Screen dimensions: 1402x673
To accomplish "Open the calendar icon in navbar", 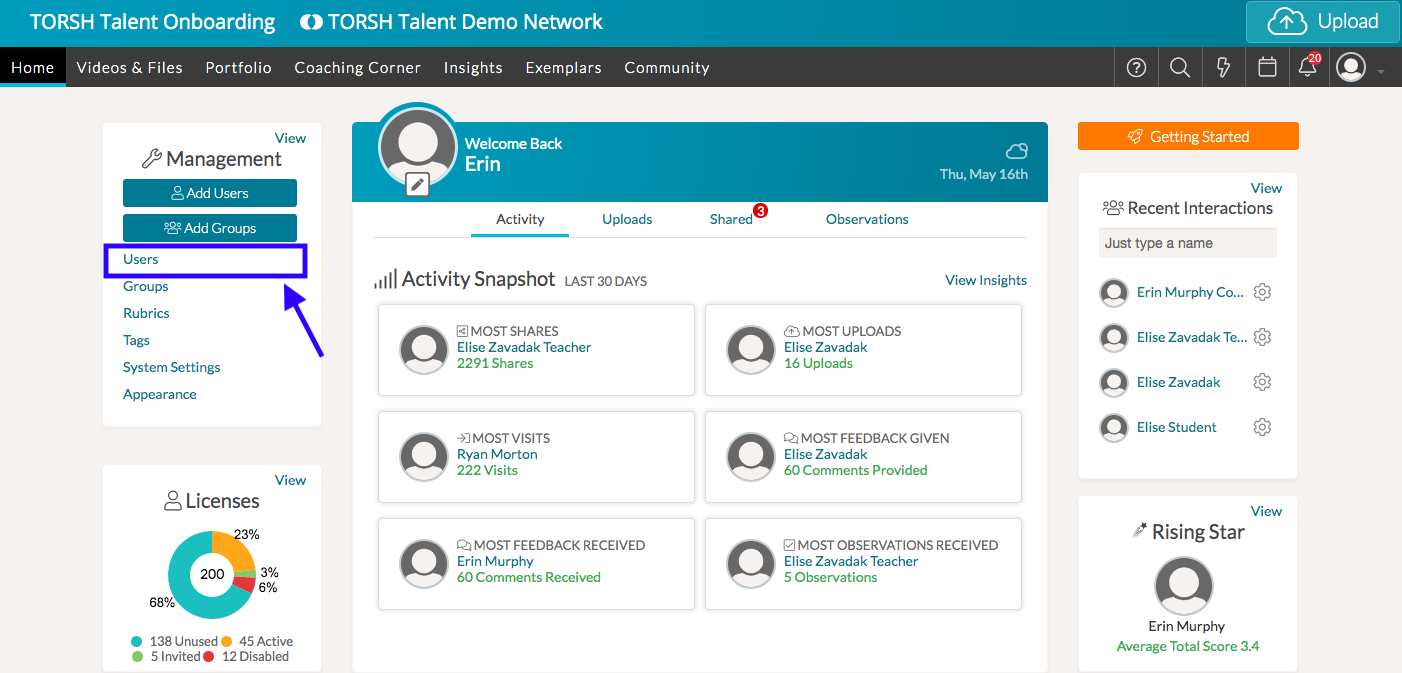I will 1267,68.
